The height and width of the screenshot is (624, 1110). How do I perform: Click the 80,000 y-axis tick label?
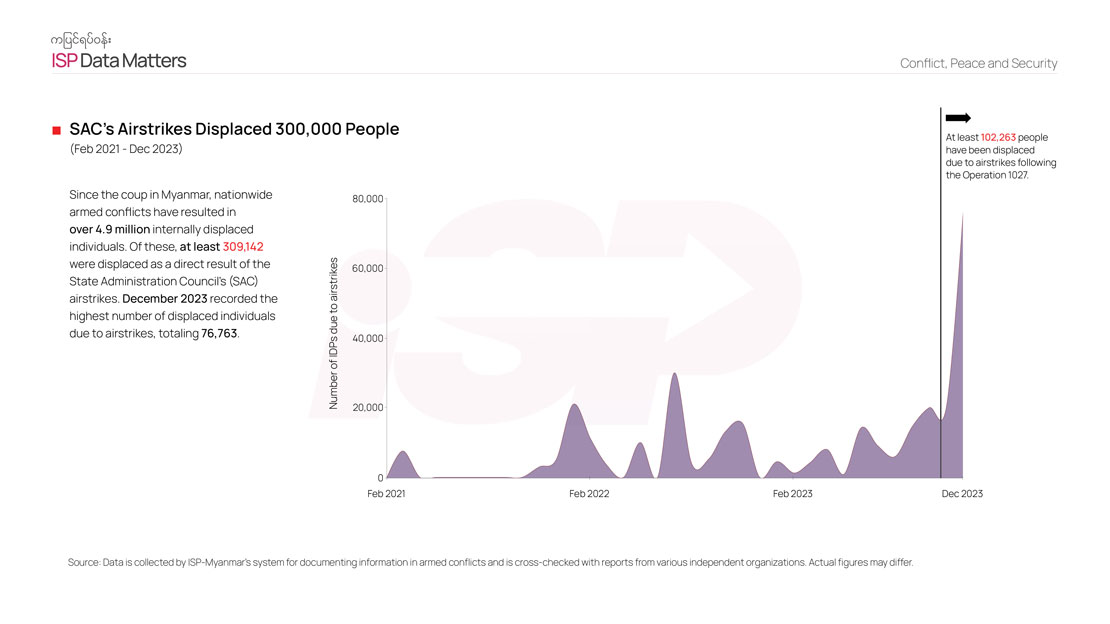coord(368,199)
